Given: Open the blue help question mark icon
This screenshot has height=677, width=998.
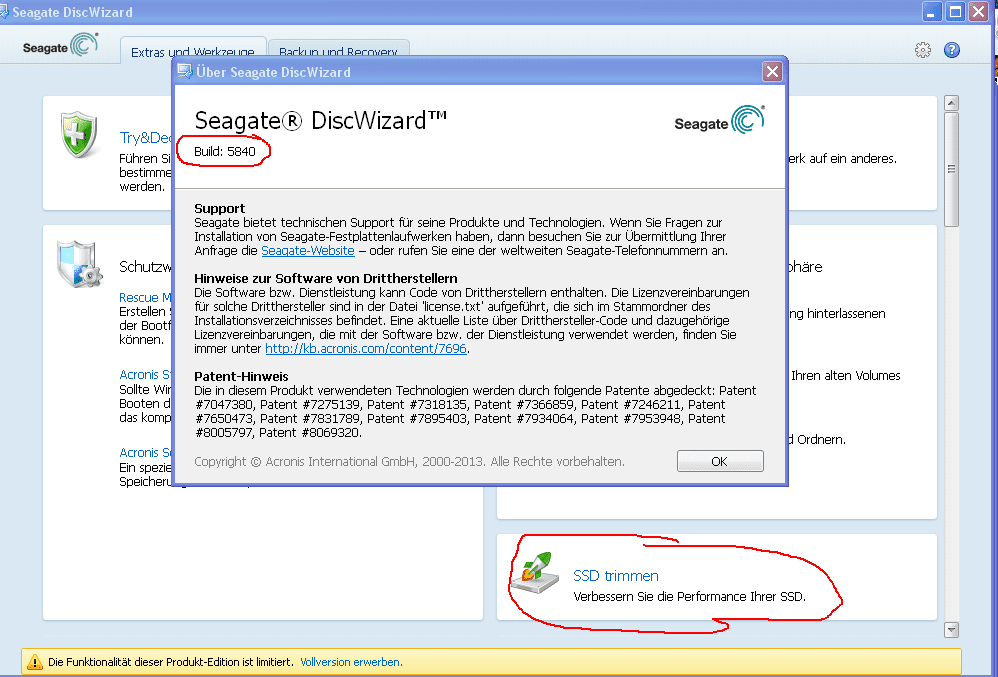Looking at the screenshot, I should [x=952, y=50].
